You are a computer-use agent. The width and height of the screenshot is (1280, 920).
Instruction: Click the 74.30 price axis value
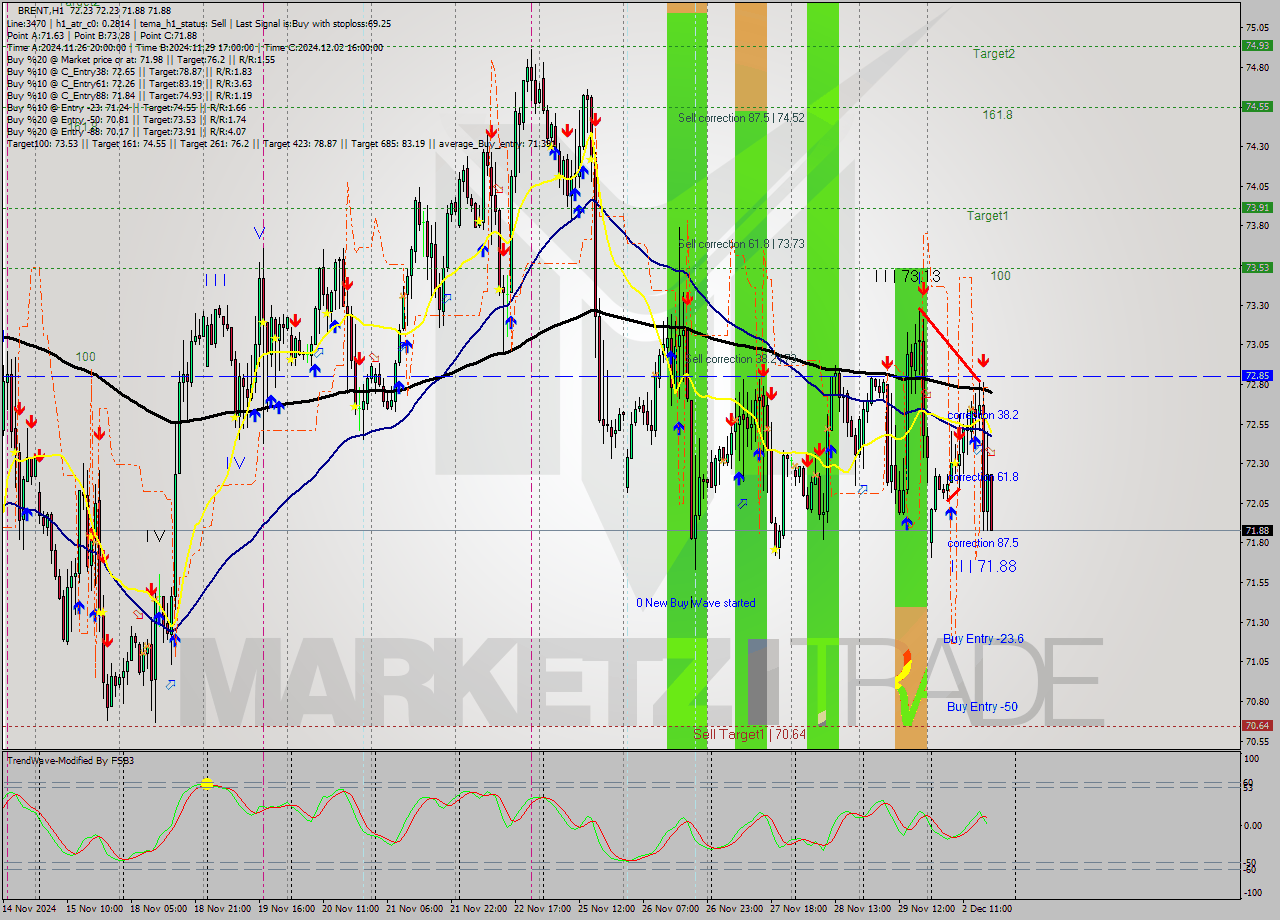[1257, 147]
